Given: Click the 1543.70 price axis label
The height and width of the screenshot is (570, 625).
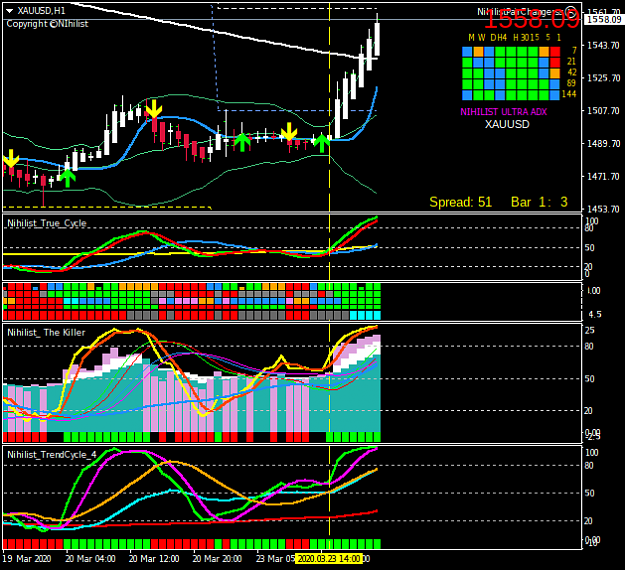Looking at the screenshot, I should tap(603, 45).
